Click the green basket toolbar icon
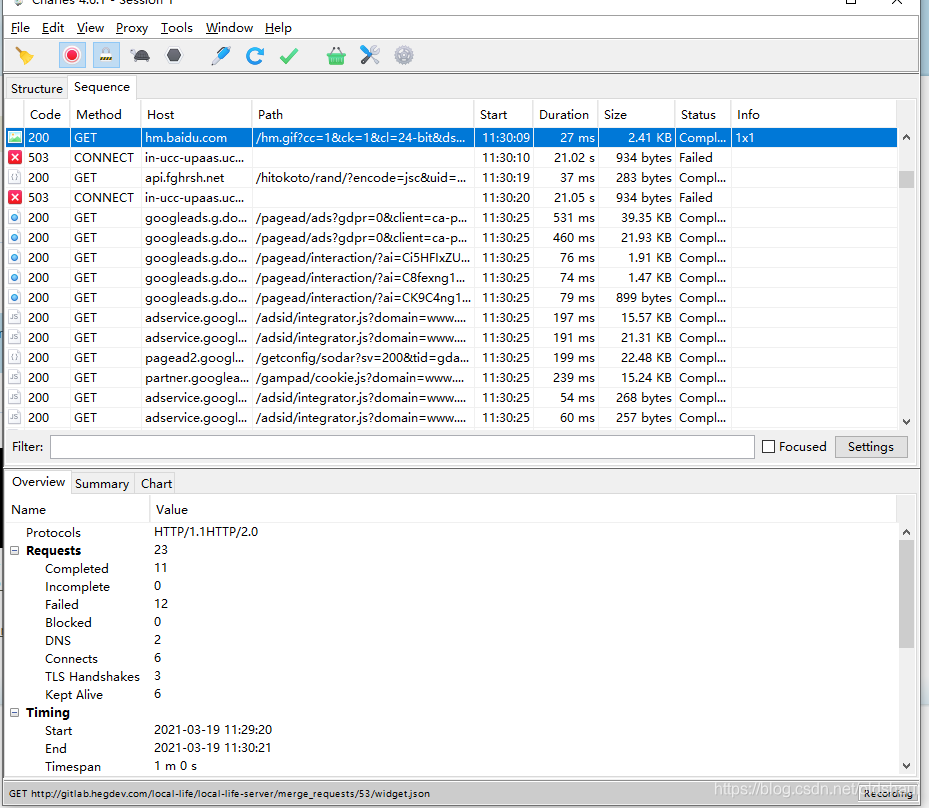Viewport: 929px width, 808px height. point(336,56)
